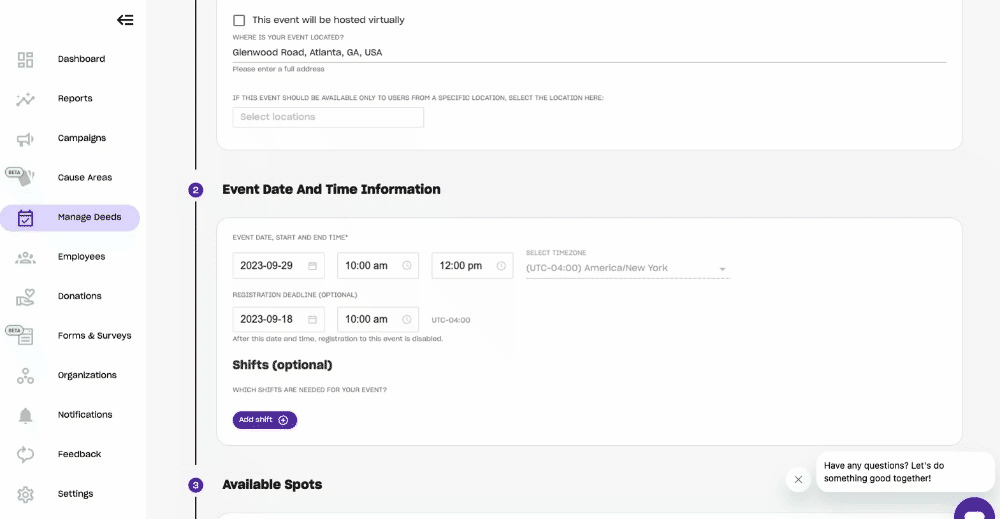Enable the hosted virtually checkbox
This screenshot has width=1000, height=519.
click(x=239, y=20)
